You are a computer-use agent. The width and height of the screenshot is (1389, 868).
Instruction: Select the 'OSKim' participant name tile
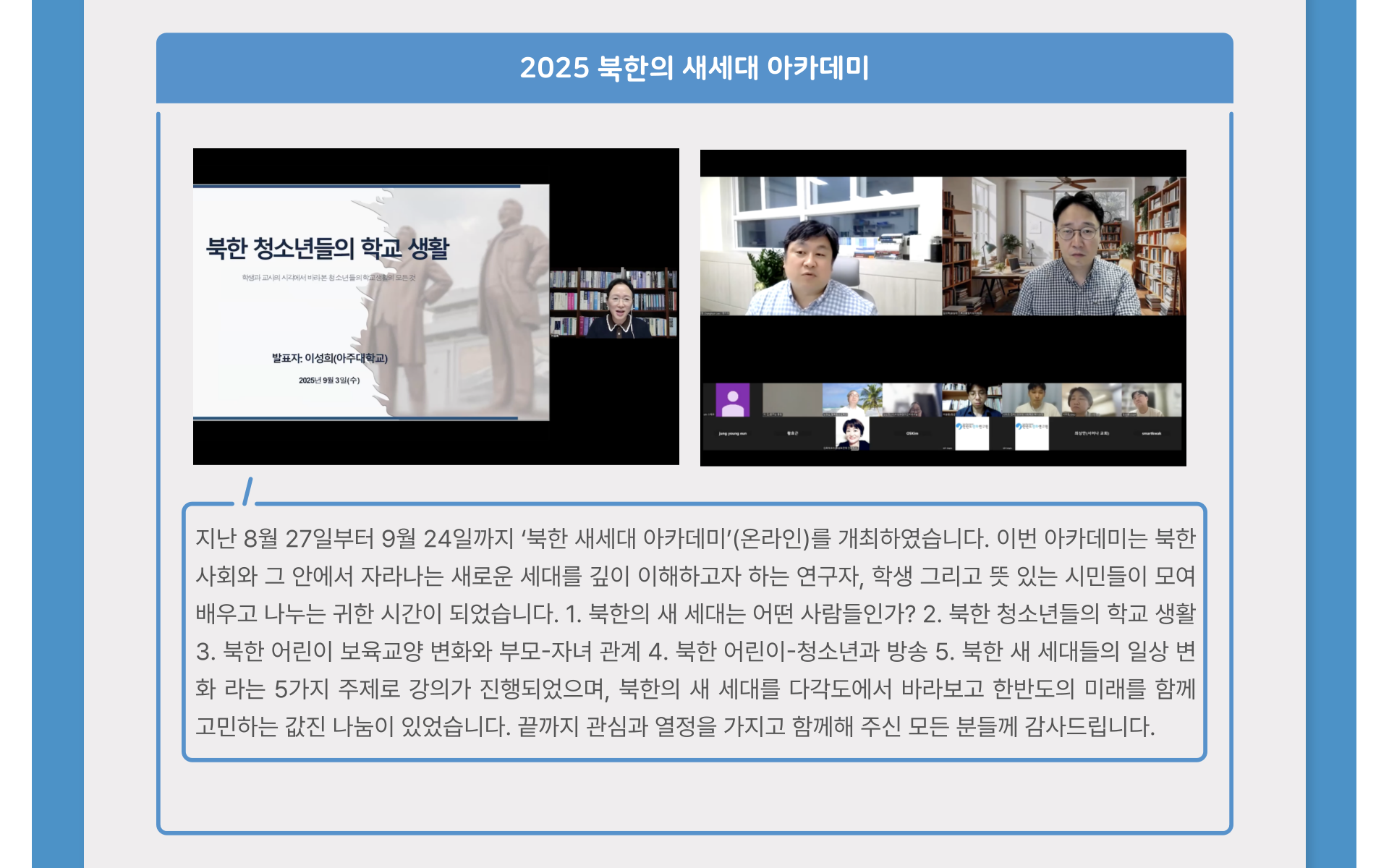pyautogui.click(x=912, y=433)
